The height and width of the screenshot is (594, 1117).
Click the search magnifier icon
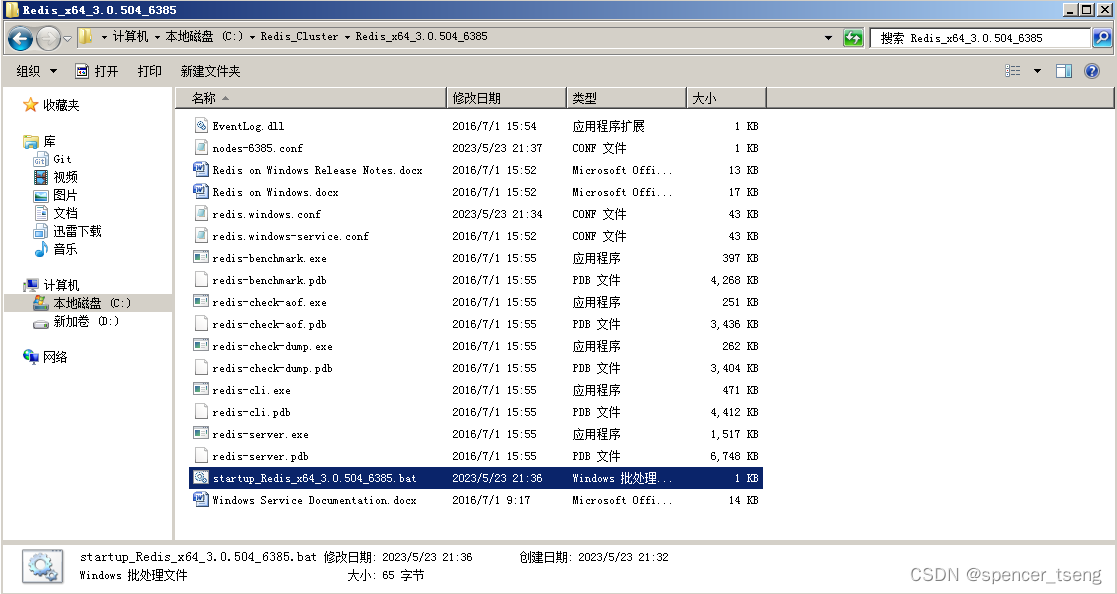pyautogui.click(x=1101, y=37)
